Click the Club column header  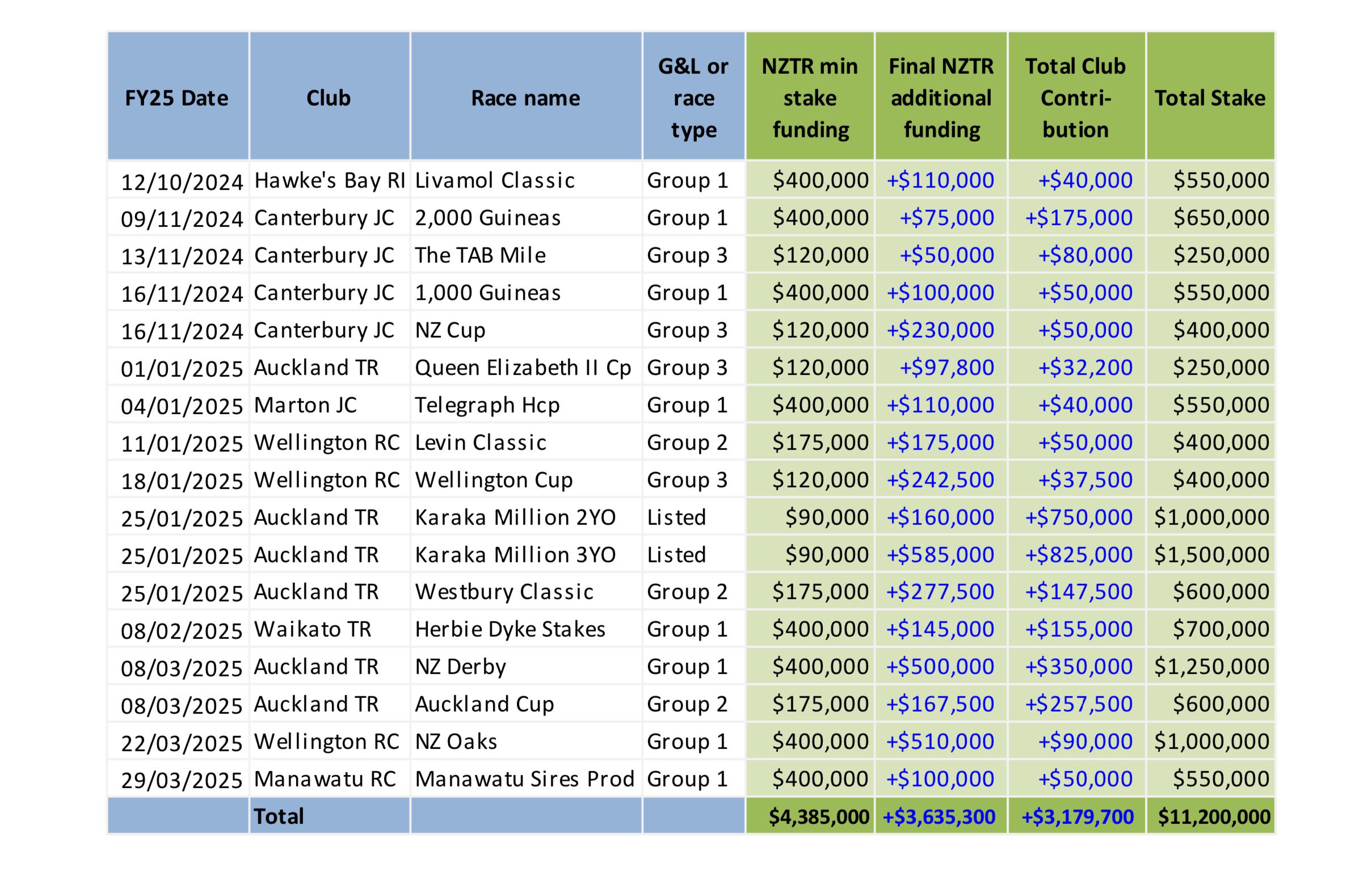329,98
